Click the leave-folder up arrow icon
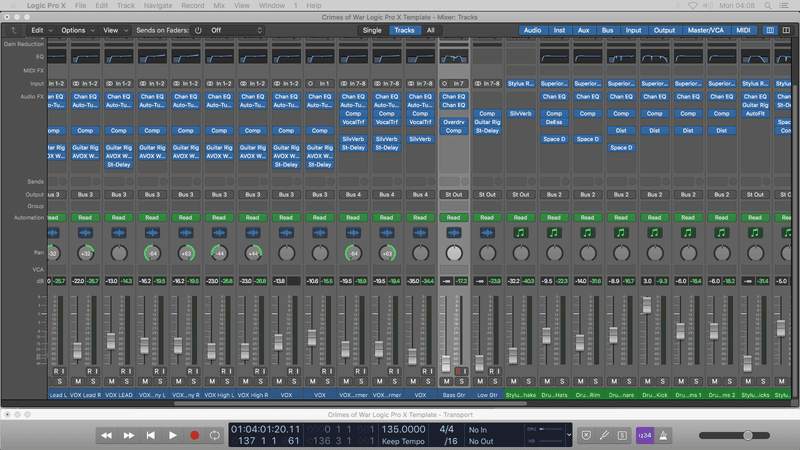 (14, 30)
